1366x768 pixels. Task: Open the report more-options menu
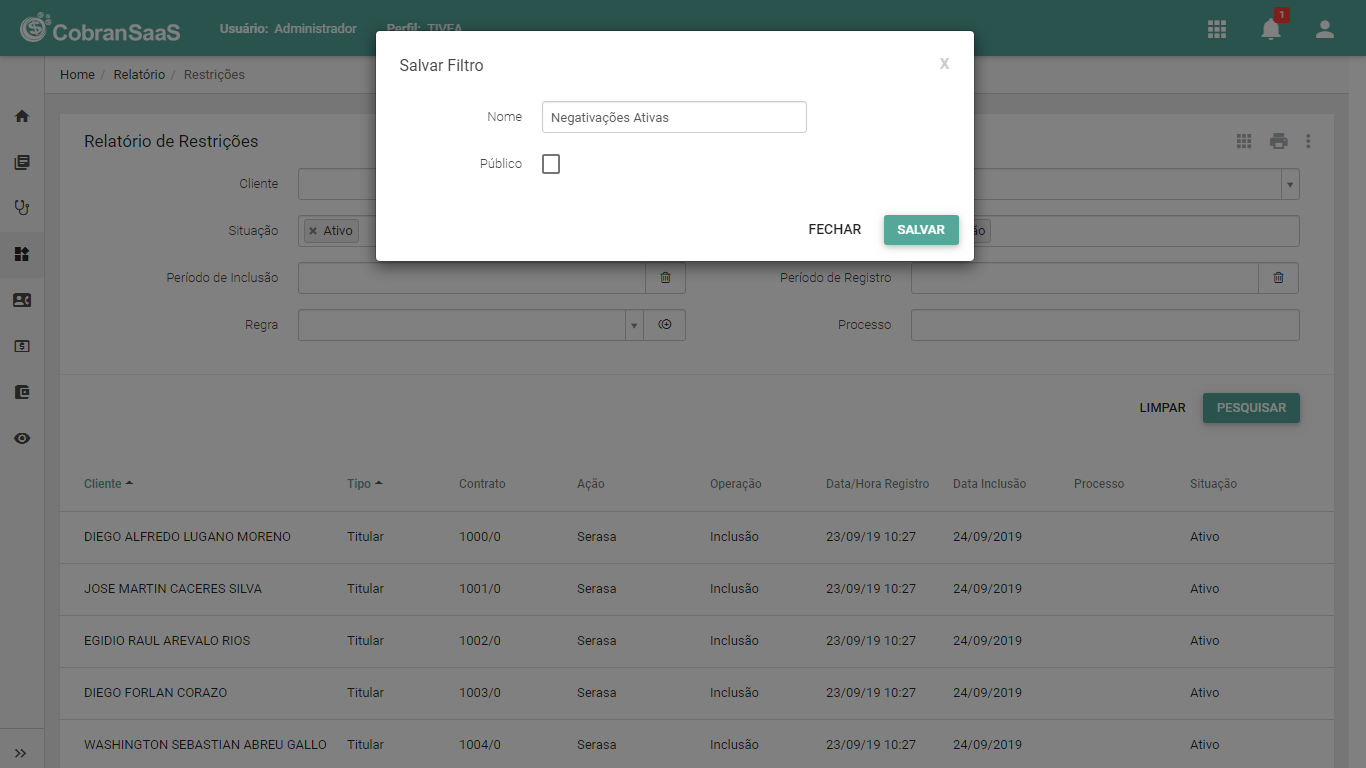pos(1308,141)
